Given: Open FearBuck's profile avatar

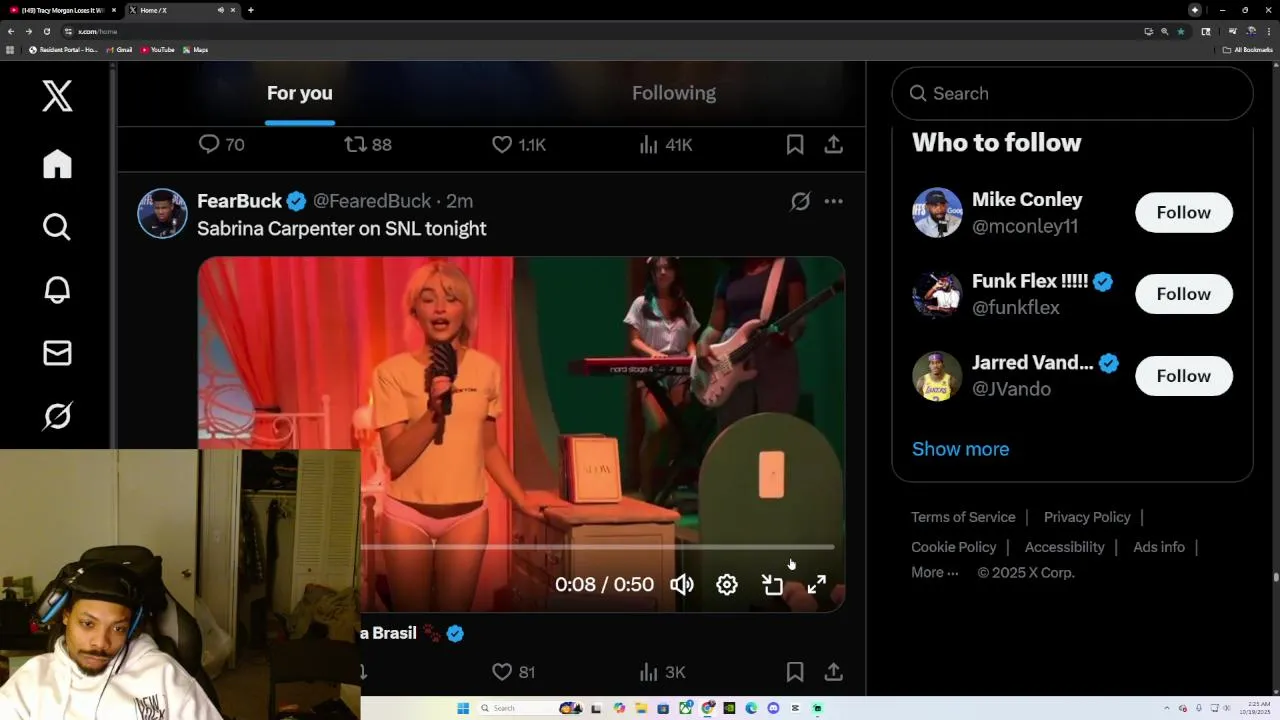Looking at the screenshot, I should coord(162,213).
